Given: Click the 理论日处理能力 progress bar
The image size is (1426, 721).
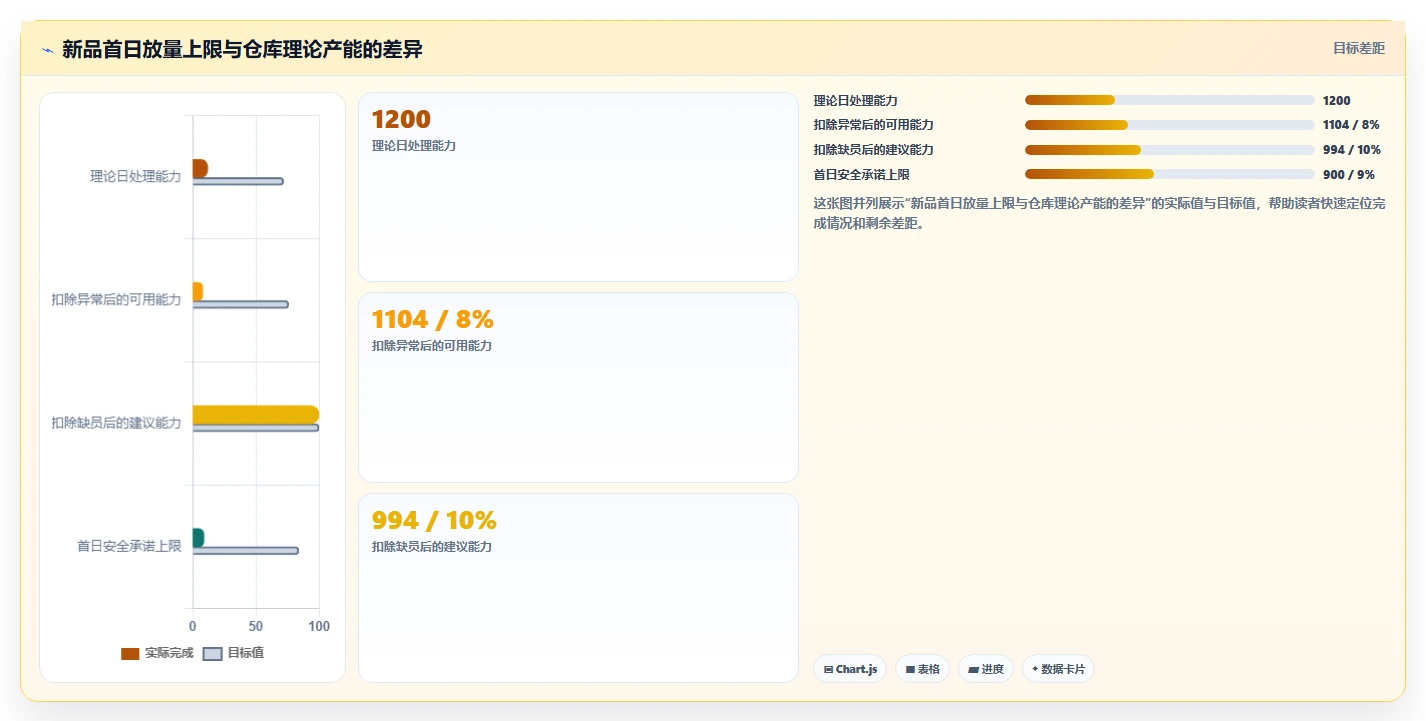Looking at the screenshot, I should pos(1169,100).
